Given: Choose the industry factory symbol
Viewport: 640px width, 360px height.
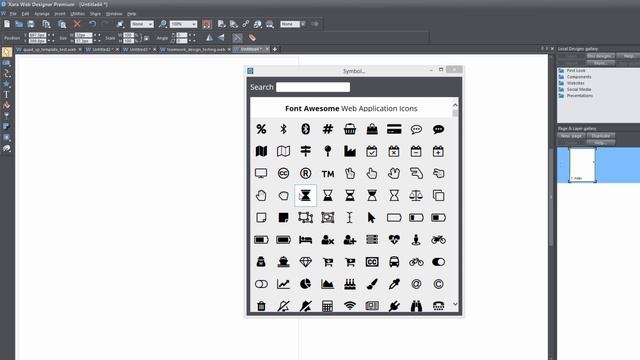Looking at the screenshot, I should (x=350, y=151).
